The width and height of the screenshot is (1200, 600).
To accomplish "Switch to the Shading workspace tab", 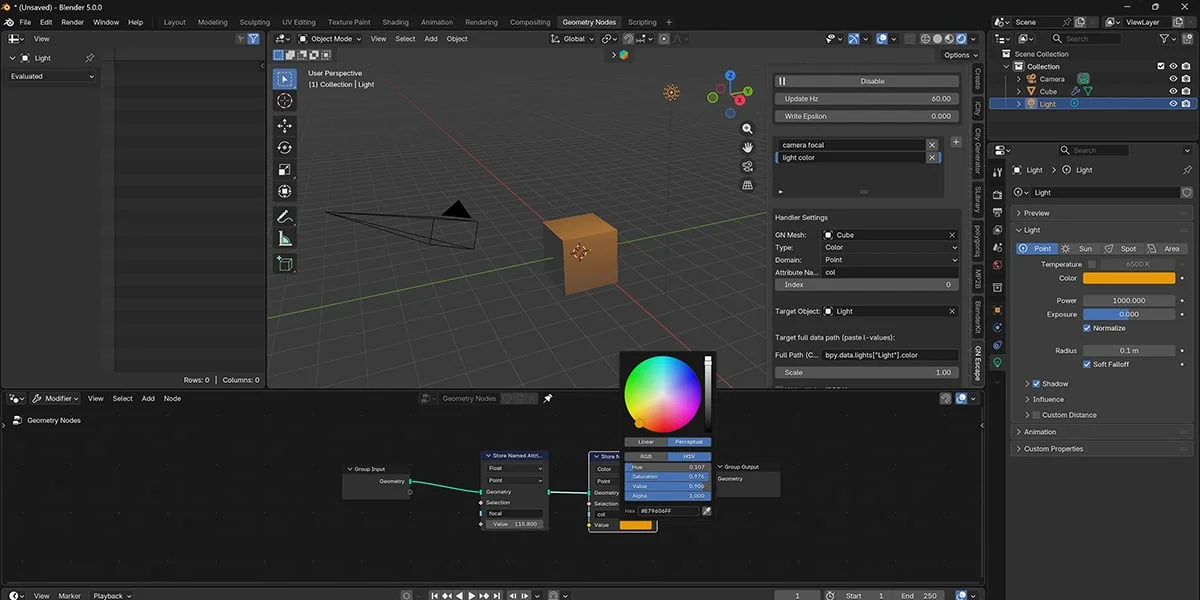I will 395,22.
